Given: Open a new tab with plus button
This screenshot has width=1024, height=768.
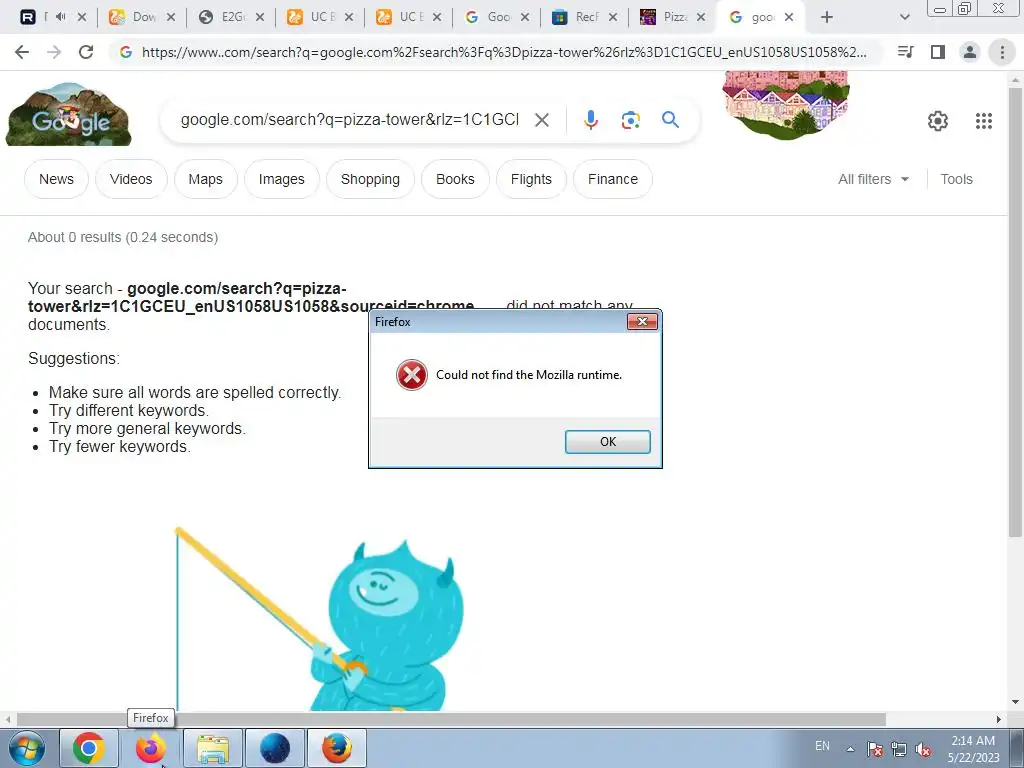Looking at the screenshot, I should tap(827, 18).
